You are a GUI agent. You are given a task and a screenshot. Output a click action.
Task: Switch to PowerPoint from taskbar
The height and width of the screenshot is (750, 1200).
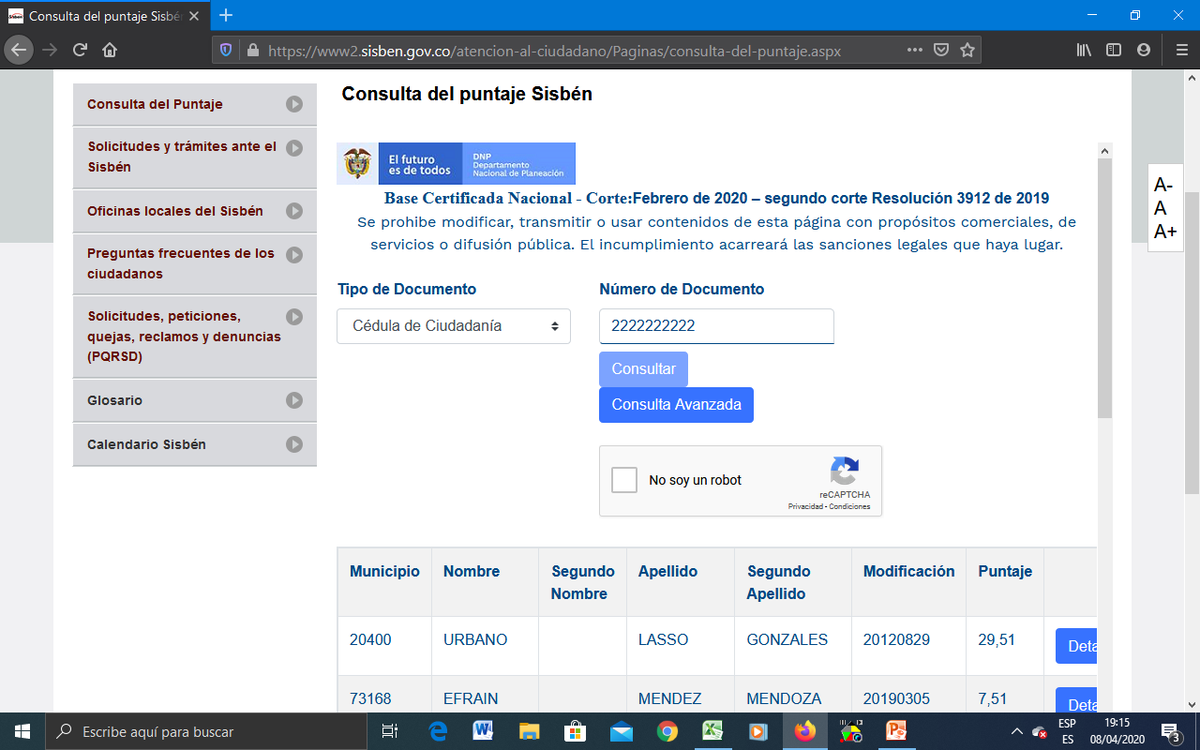pos(896,732)
